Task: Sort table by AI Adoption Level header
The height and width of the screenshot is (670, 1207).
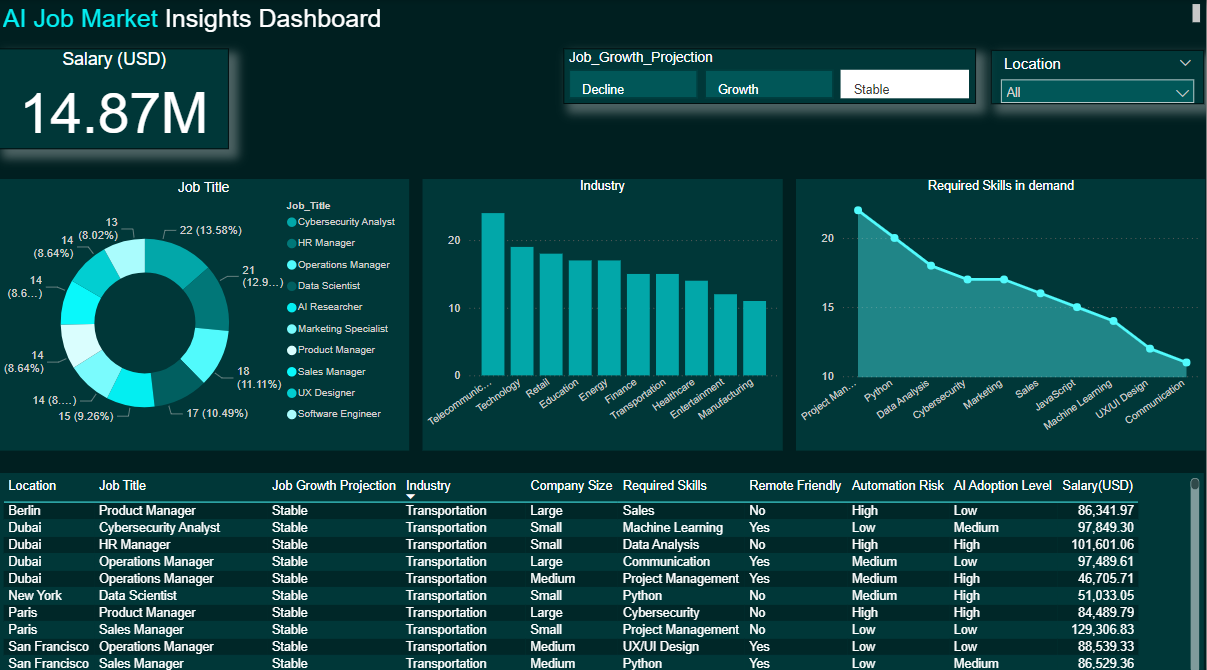Action: coord(1003,486)
